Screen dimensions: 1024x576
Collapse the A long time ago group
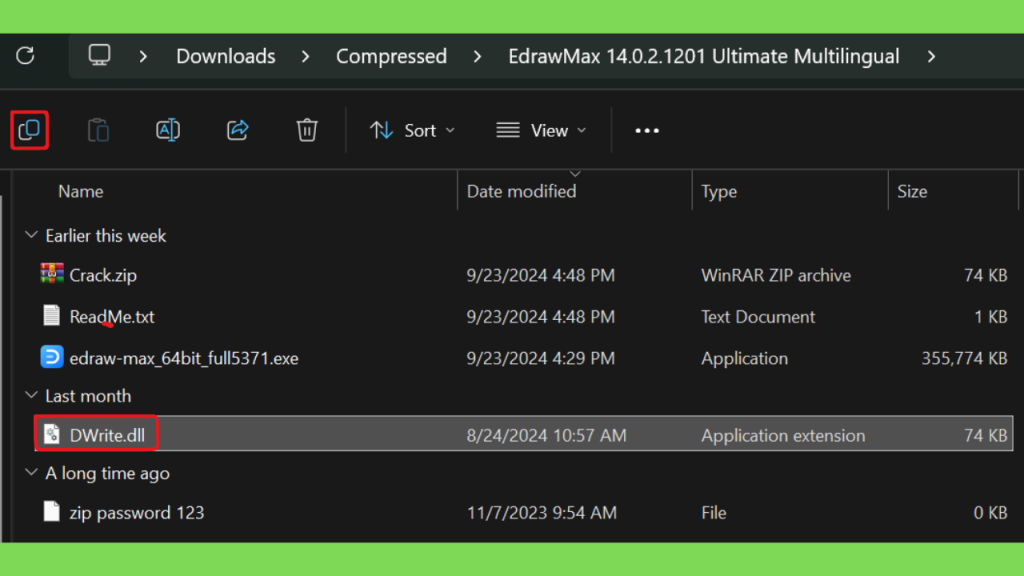[31, 472]
